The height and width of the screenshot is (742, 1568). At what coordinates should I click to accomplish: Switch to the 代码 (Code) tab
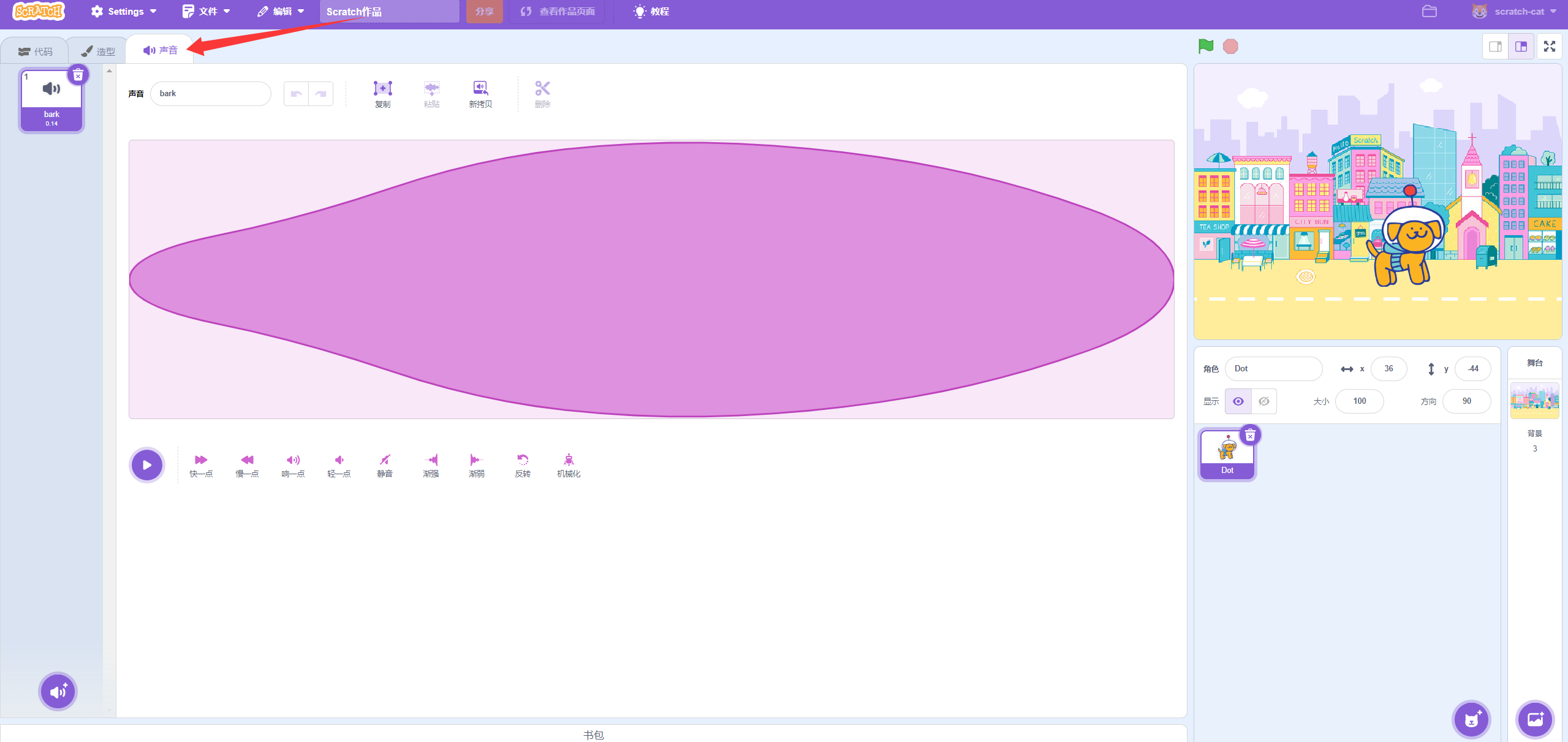coord(36,51)
